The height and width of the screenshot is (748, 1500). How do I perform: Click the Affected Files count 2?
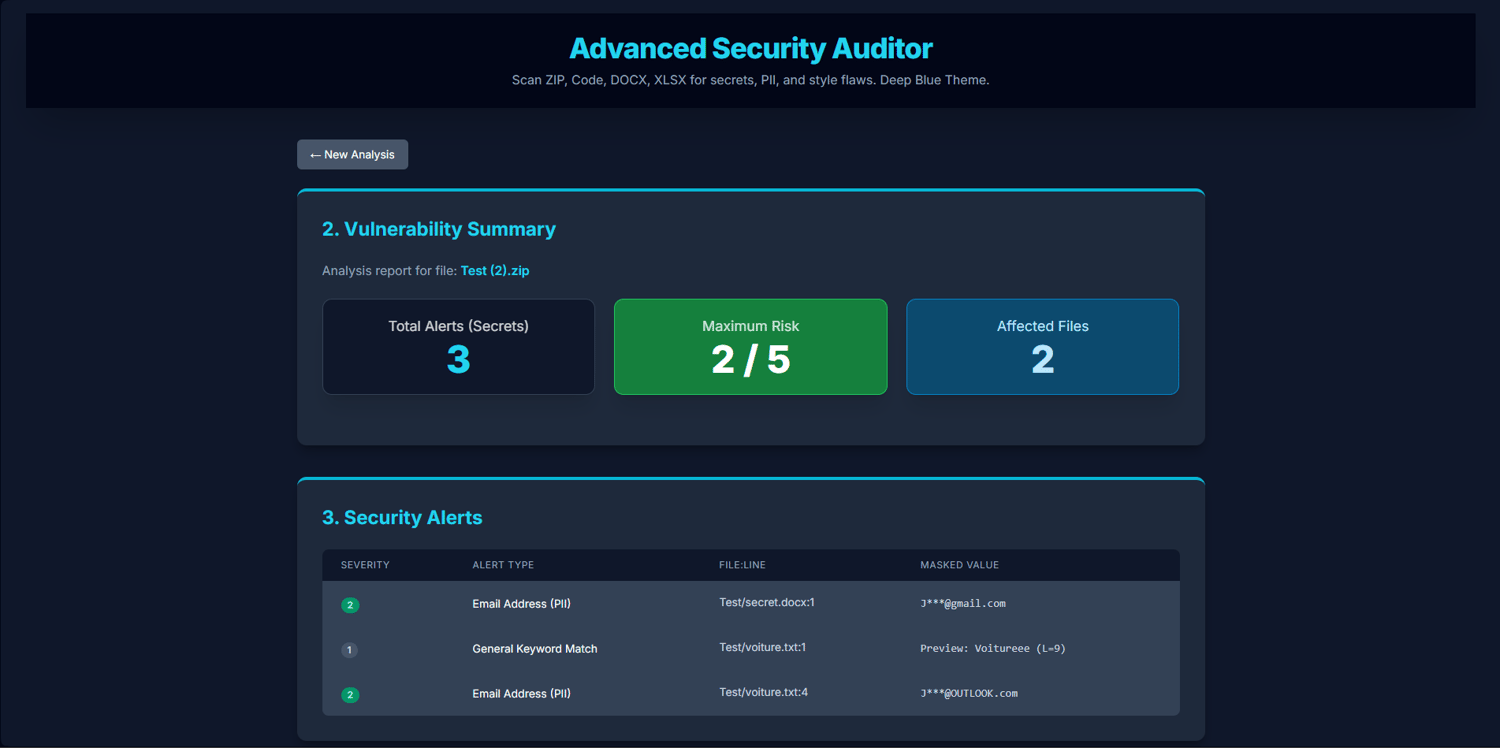click(x=1042, y=360)
